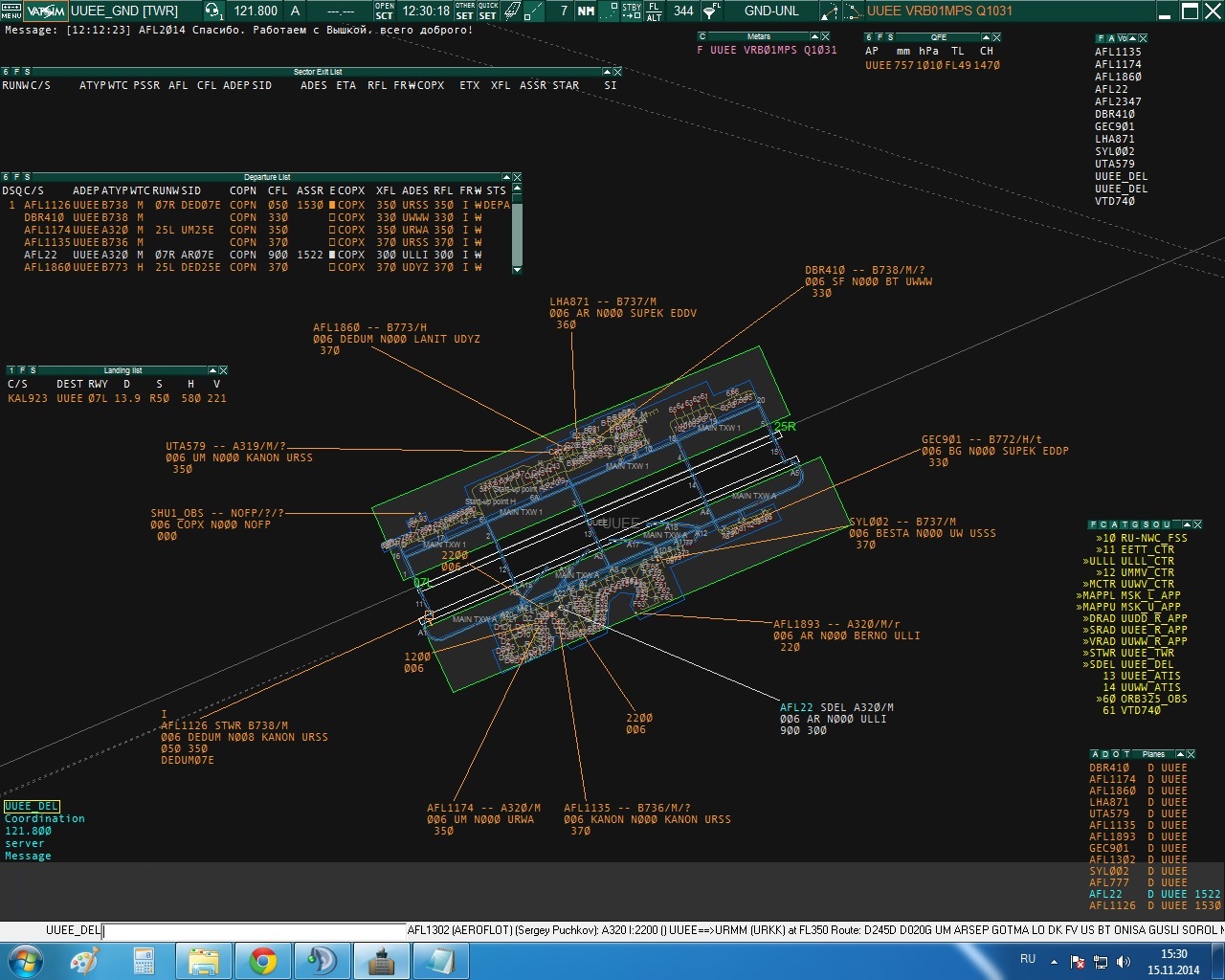
Task: Select the UUEE_DEL chat tab
Action: click(32, 807)
